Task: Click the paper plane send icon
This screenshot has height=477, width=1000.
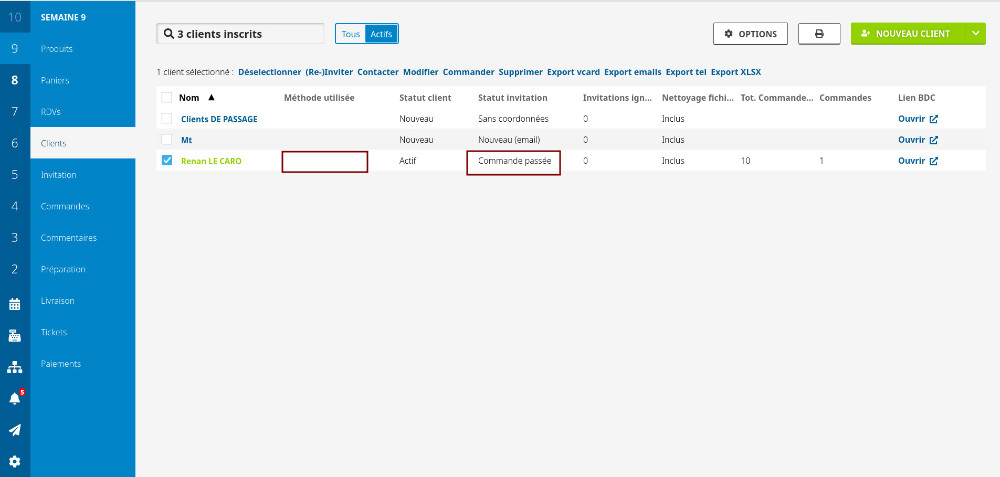Action: click(14, 430)
